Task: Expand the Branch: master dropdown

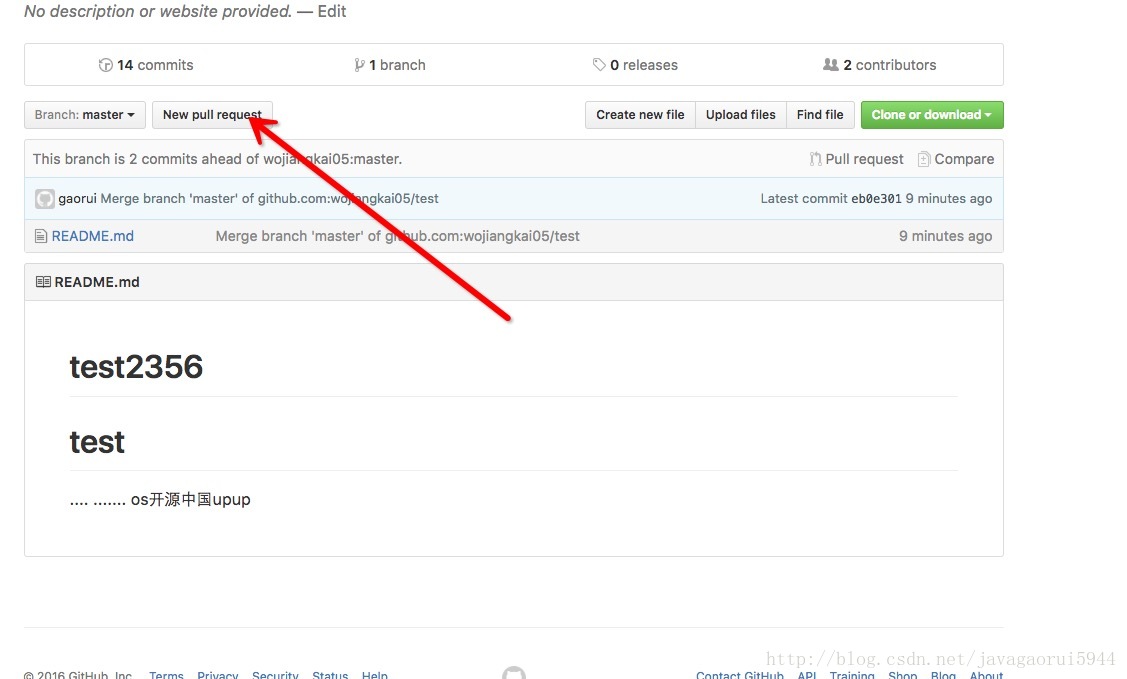Action: pos(85,115)
